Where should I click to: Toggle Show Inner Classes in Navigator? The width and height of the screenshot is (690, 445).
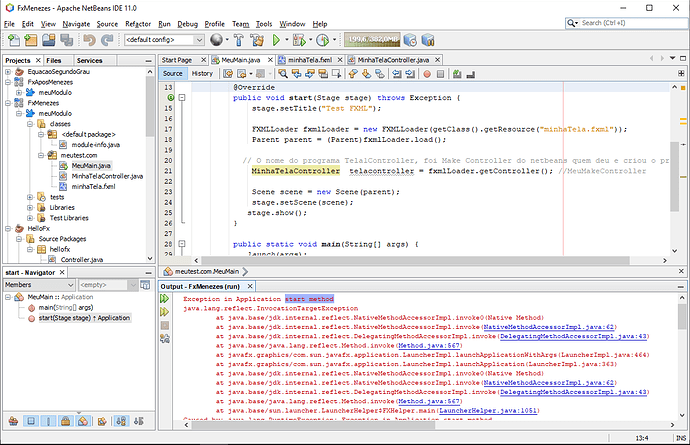[83, 421]
